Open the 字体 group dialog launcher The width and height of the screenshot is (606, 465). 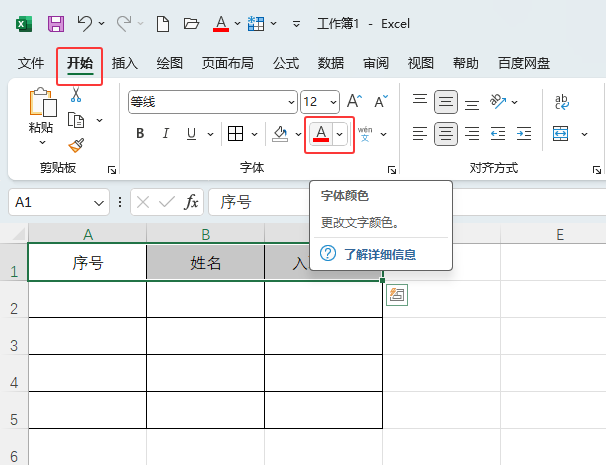(392, 170)
